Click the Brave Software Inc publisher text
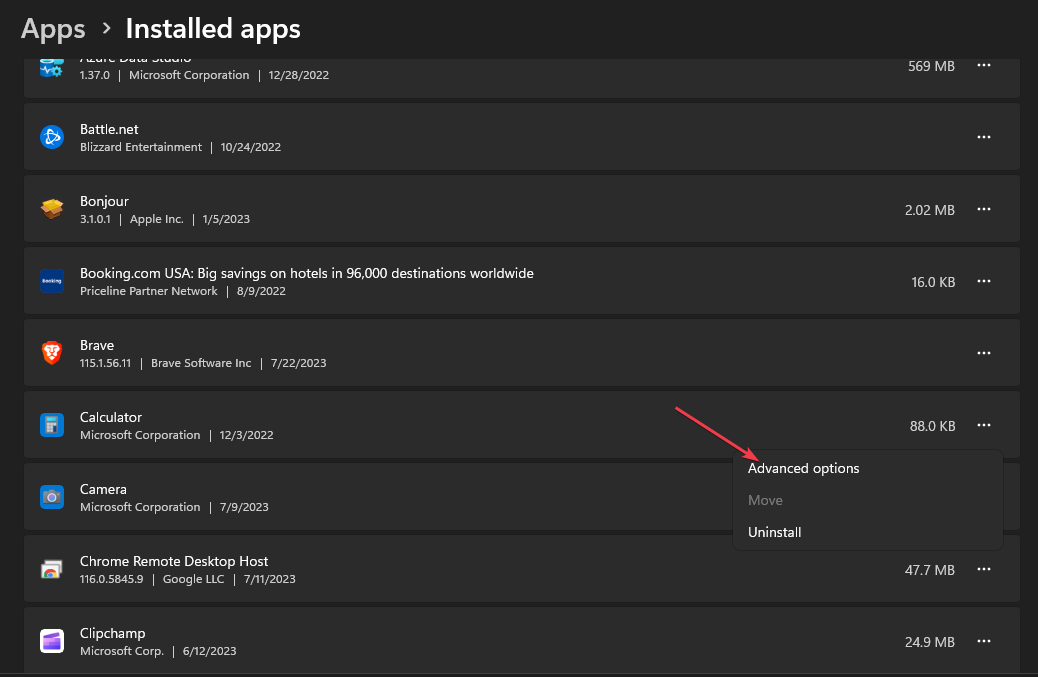This screenshot has width=1038, height=677. [201, 363]
